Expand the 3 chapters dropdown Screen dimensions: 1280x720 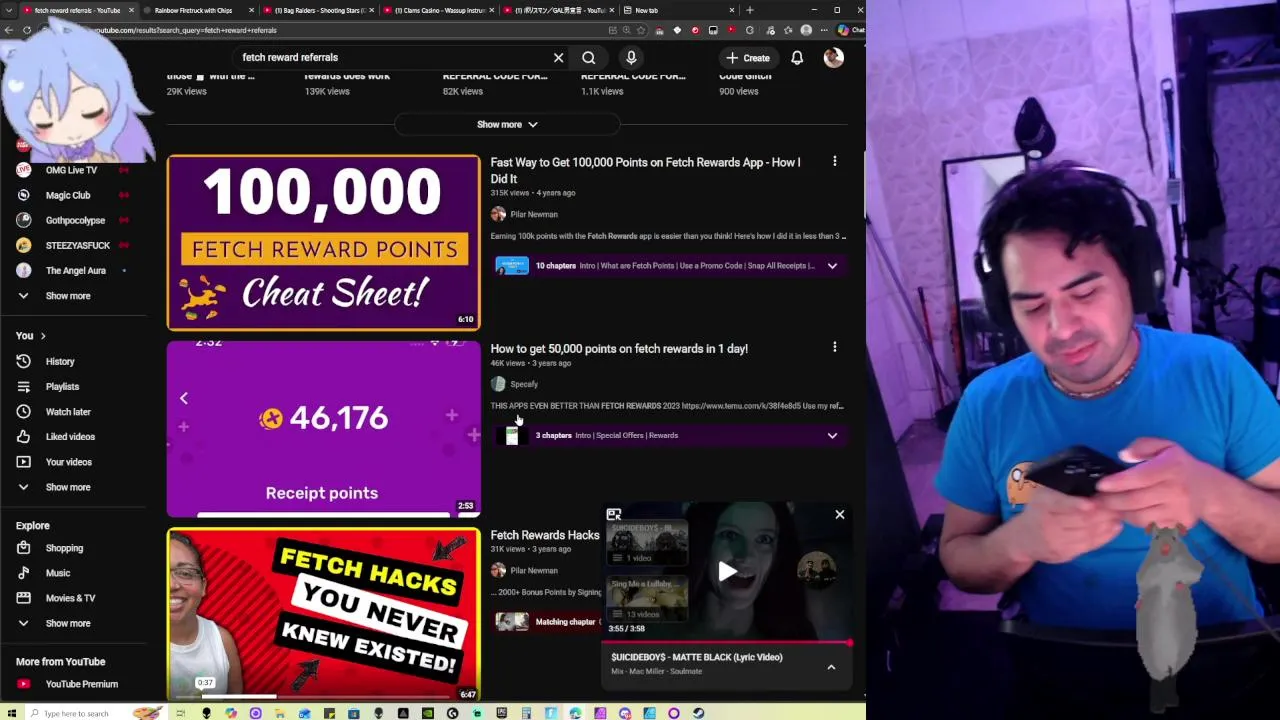[x=832, y=436]
